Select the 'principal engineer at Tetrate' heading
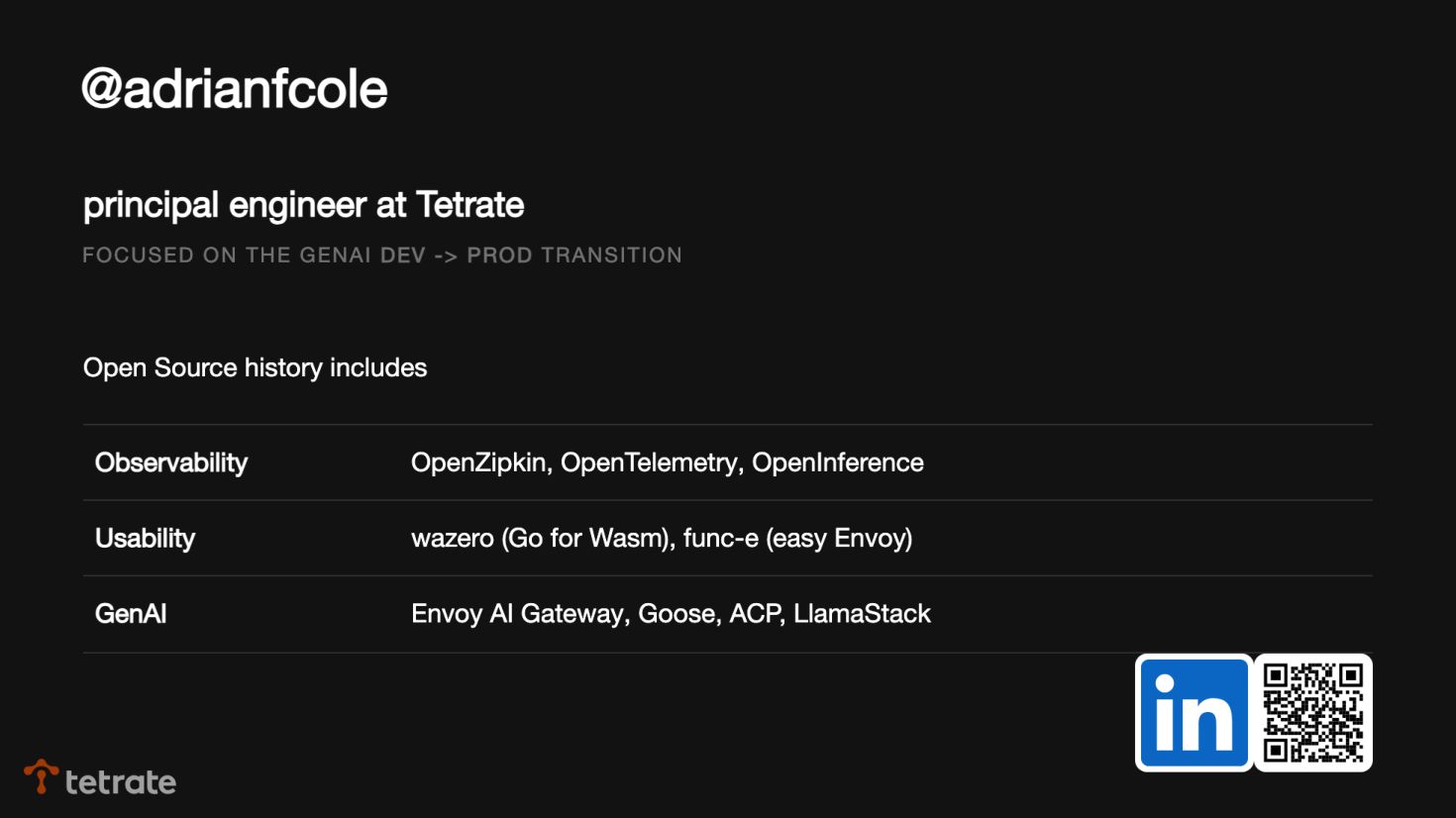 click(x=303, y=205)
